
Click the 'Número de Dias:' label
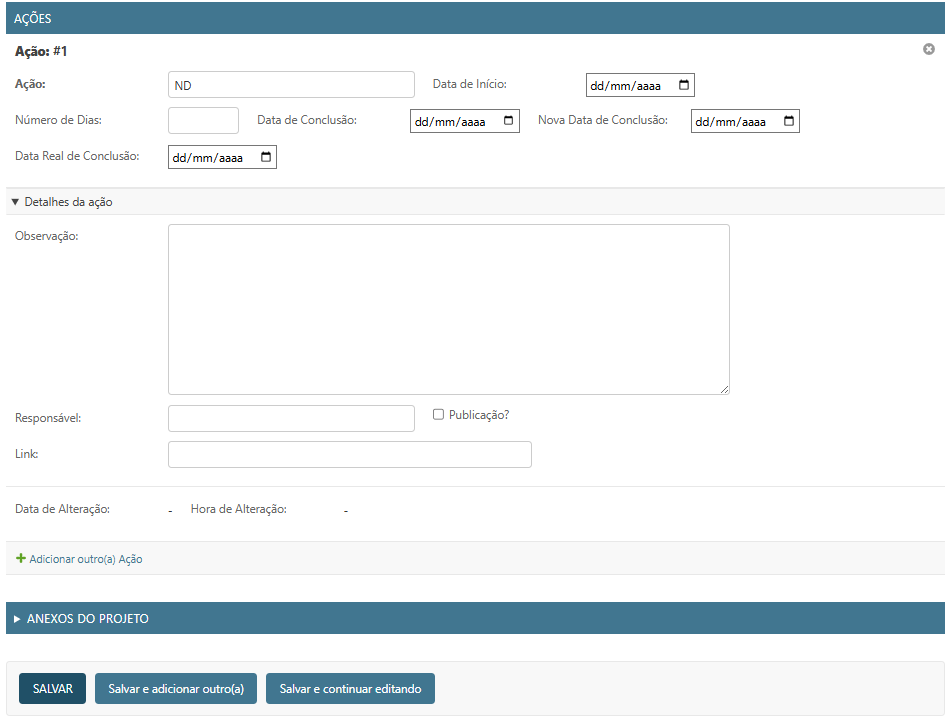click(58, 120)
